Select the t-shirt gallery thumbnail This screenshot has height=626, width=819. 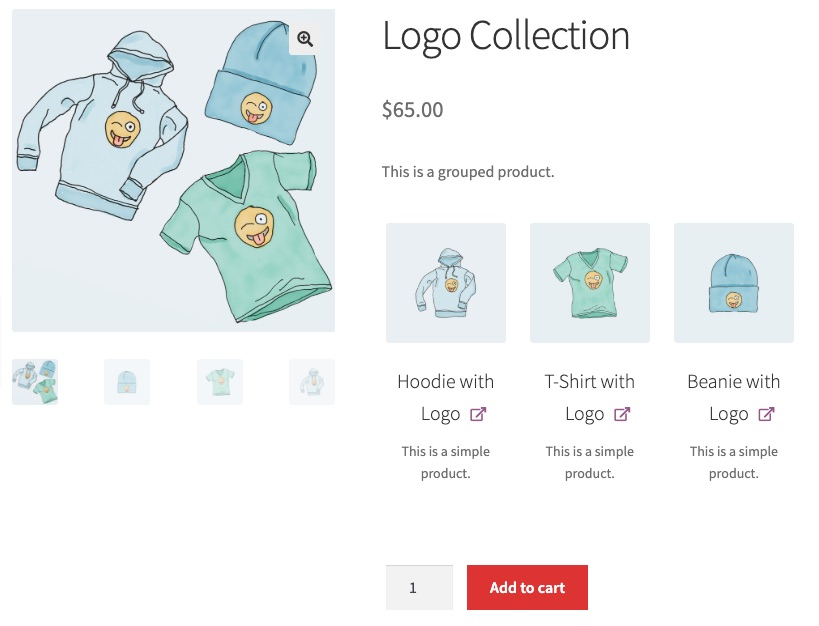coord(220,382)
